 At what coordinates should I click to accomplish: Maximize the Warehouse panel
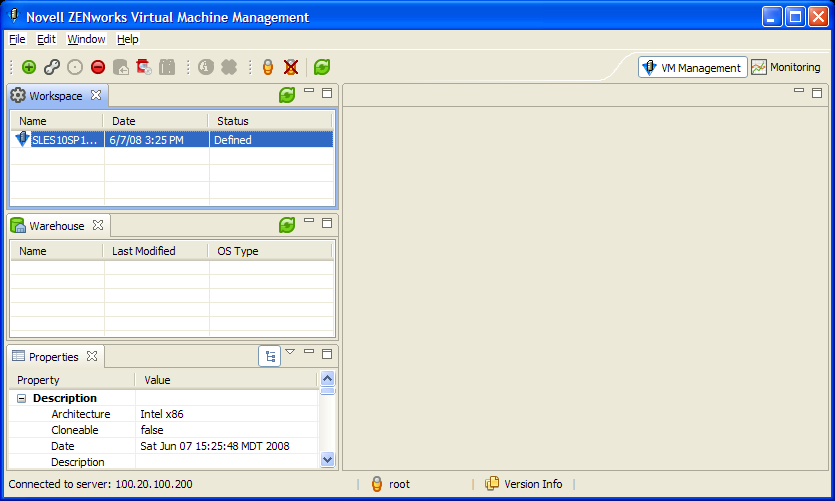click(x=327, y=223)
